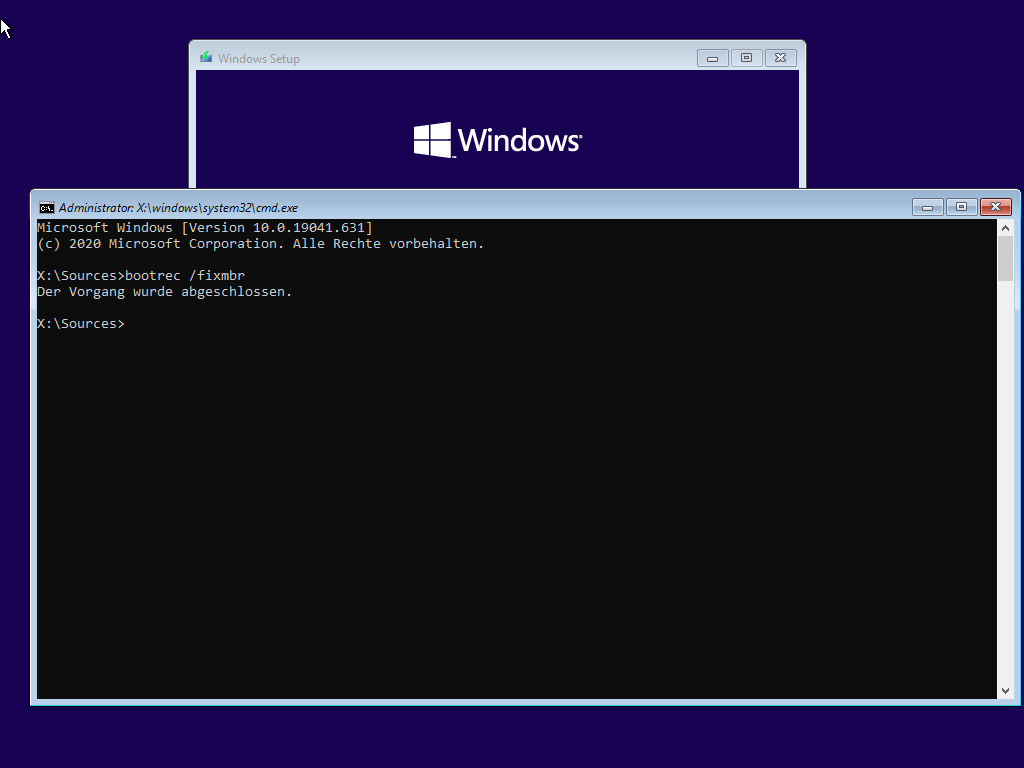Click 'Der Vorgang wurde abgeschlossen.' output line

pos(164,292)
